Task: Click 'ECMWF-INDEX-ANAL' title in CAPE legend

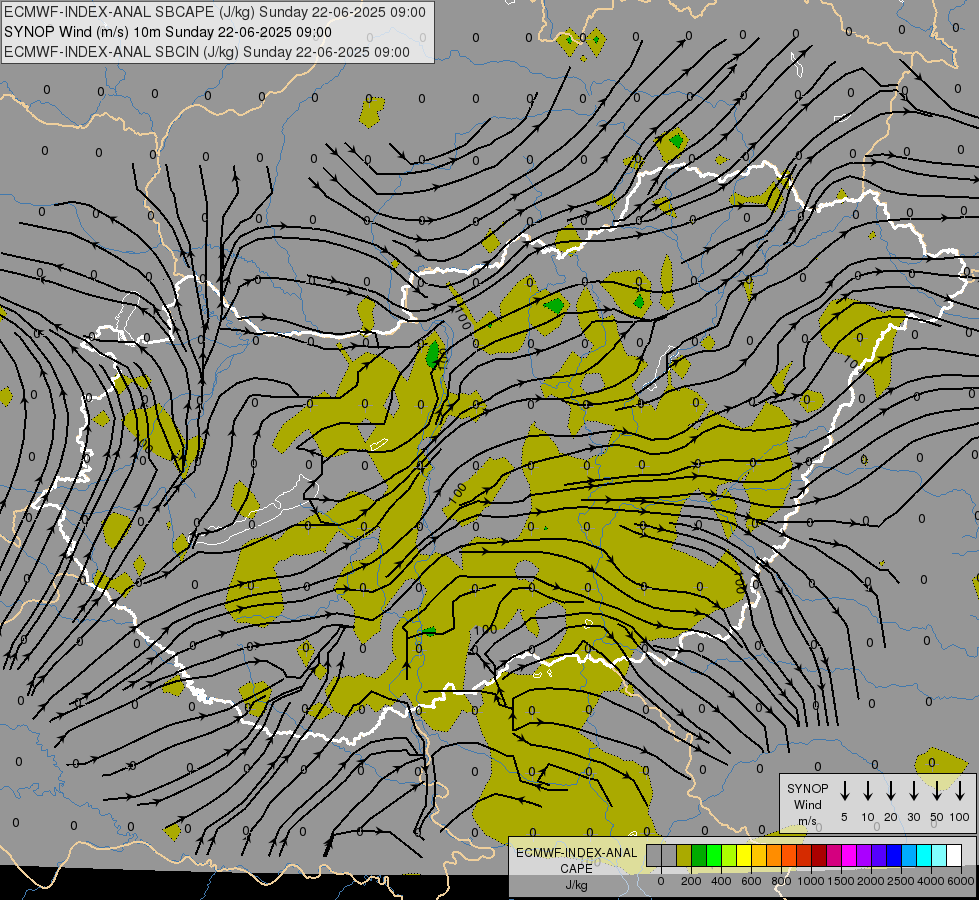Action: (x=576, y=853)
